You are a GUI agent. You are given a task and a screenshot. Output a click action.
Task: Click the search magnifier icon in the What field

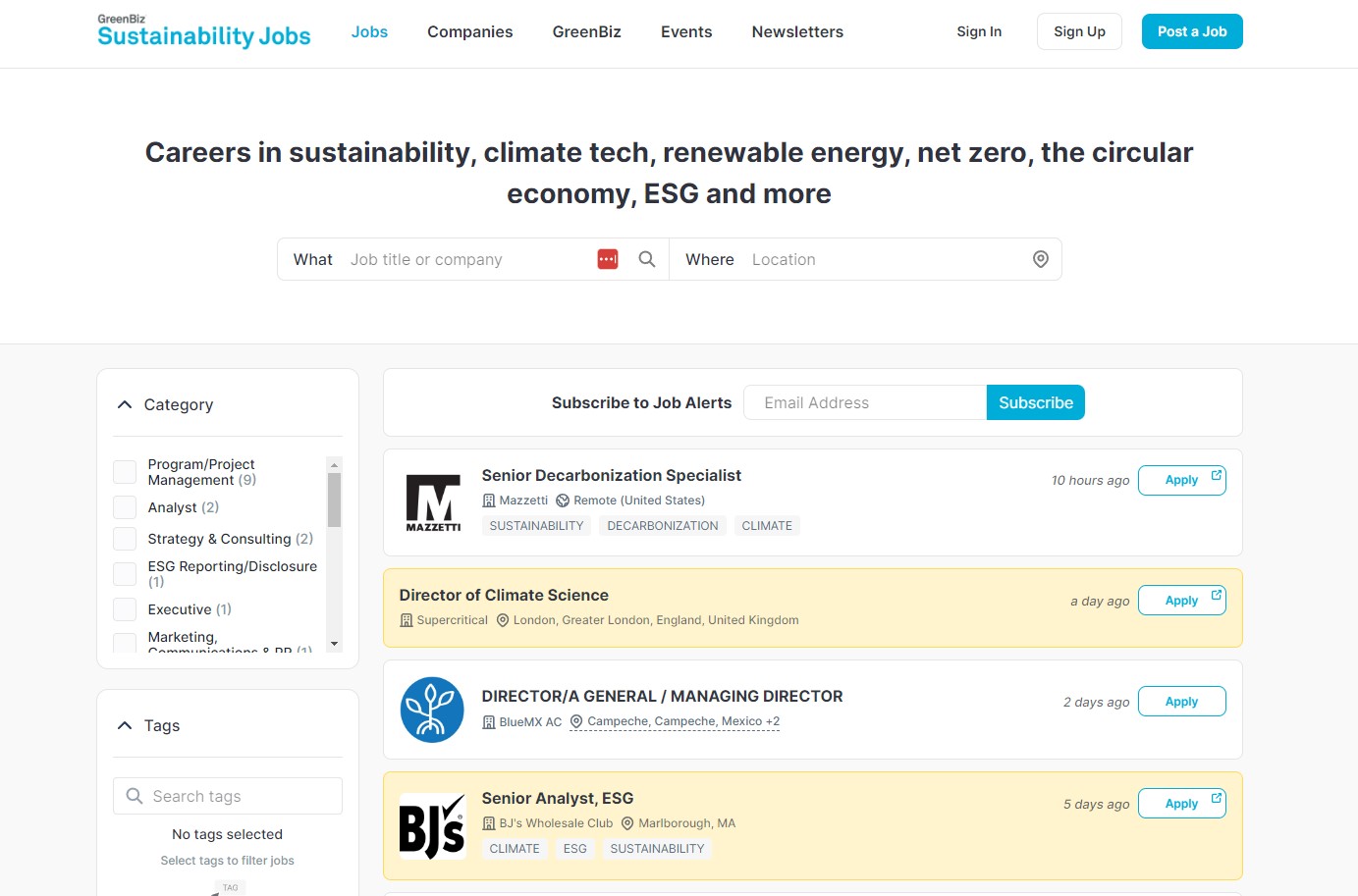tap(647, 259)
